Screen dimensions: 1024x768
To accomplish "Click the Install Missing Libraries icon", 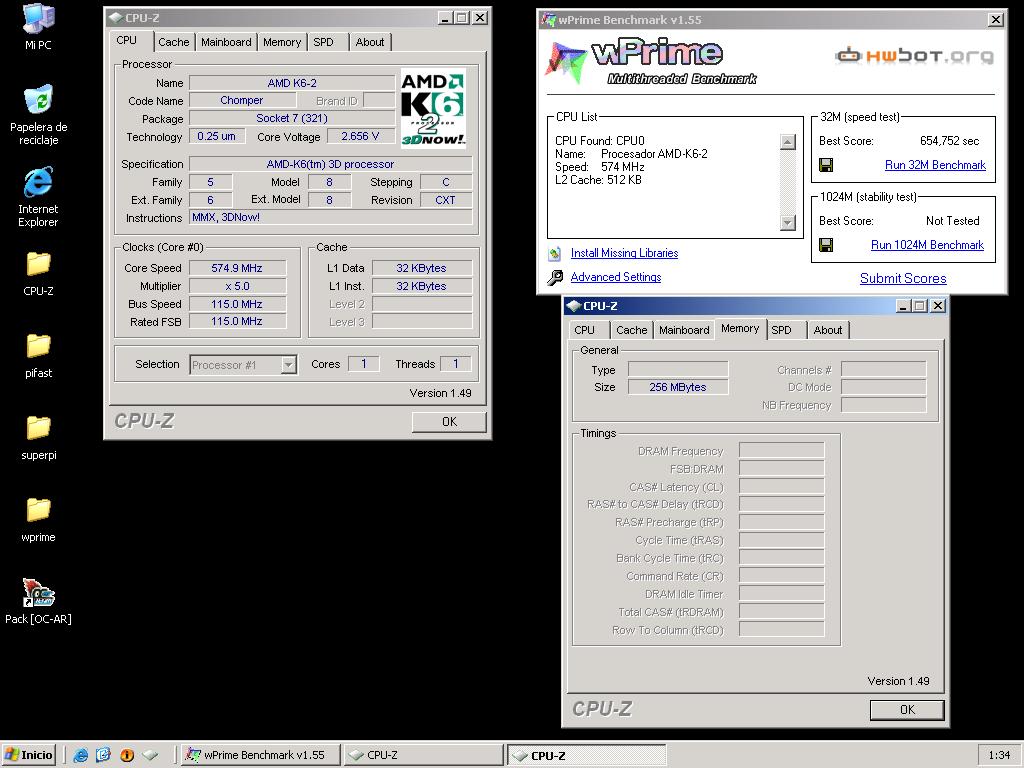I will [555, 253].
